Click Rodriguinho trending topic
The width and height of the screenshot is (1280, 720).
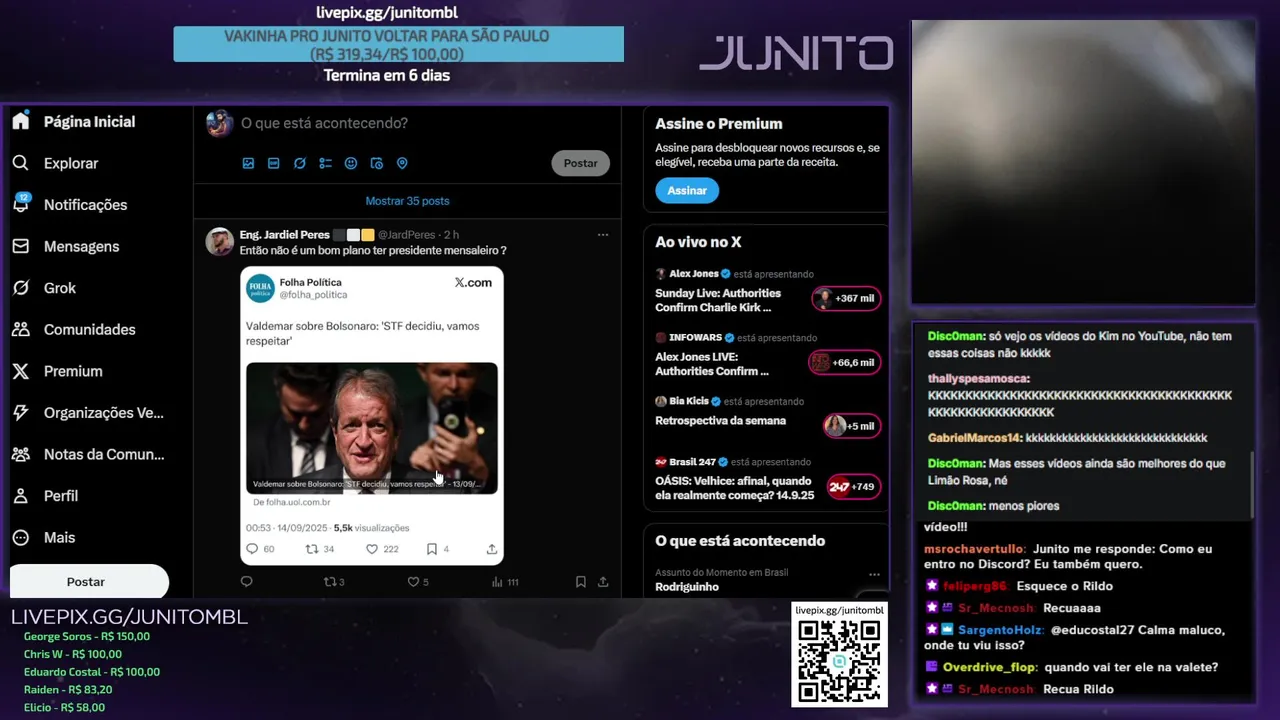[687, 587]
